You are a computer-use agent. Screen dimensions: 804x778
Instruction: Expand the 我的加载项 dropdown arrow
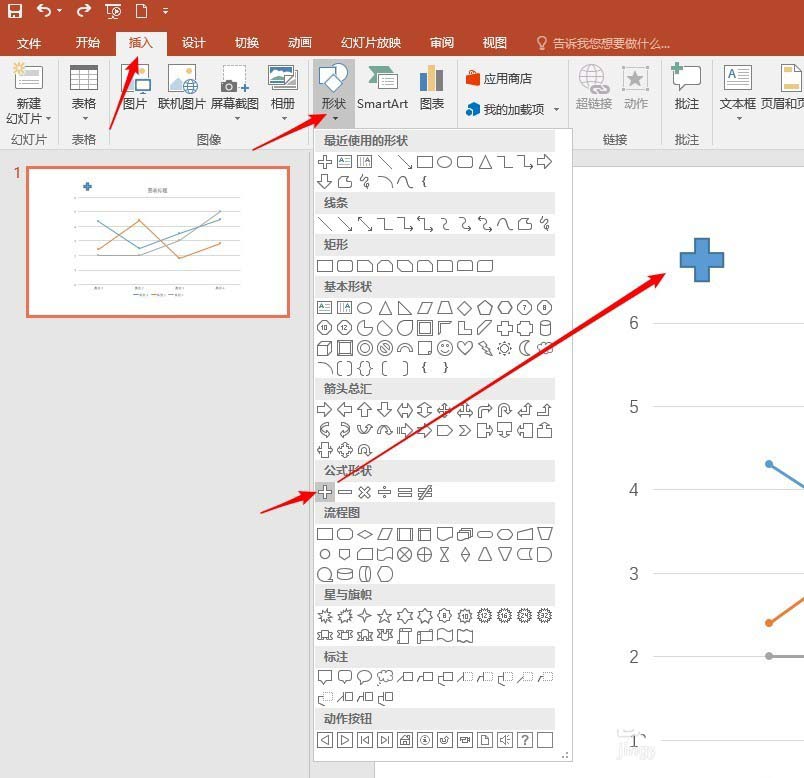(557, 109)
